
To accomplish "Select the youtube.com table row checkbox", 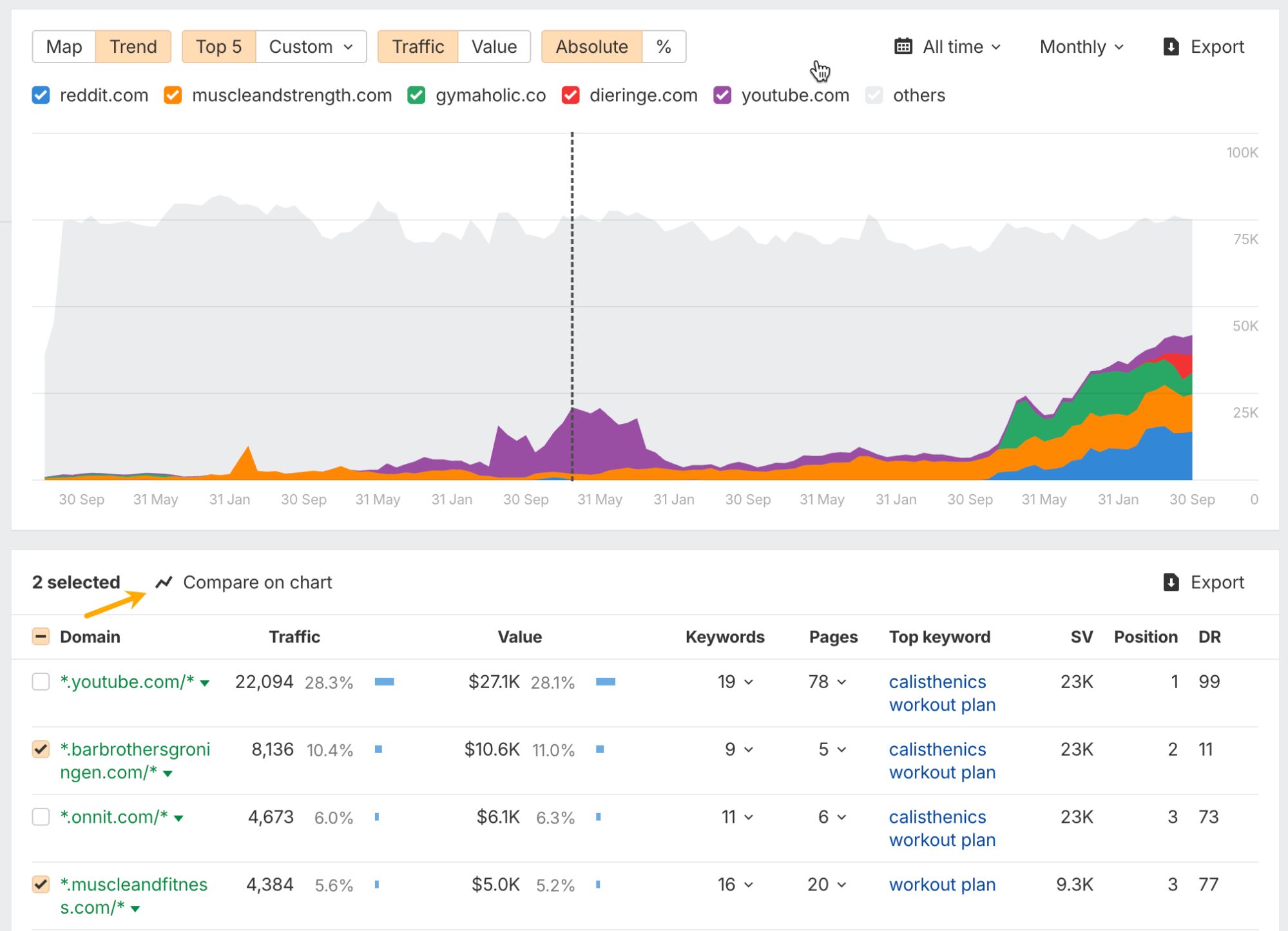I will pyautogui.click(x=41, y=682).
